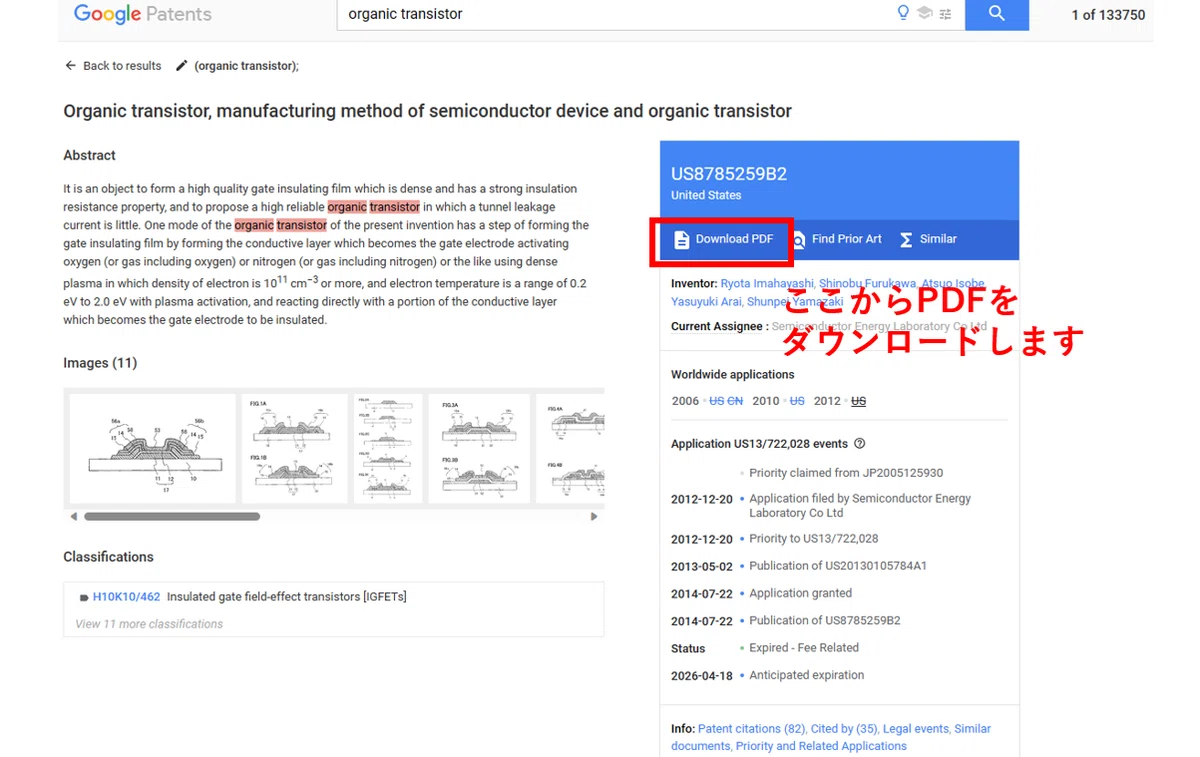Image resolution: width=1200 pixels, height=757 pixels.
Task: Click the '1 of 133750' result counter
Action: tap(1108, 15)
